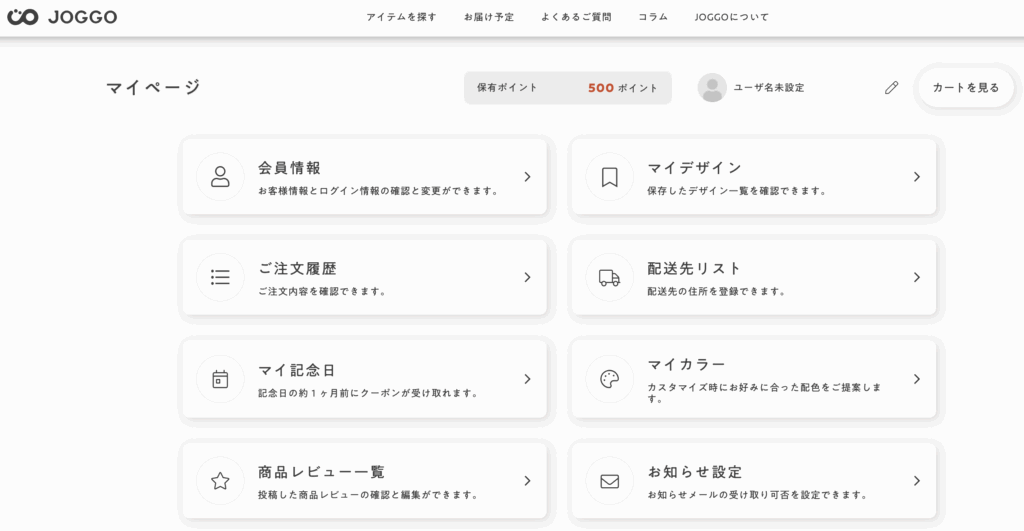Click the star icon for 商品レビュー一覧
Screen dimensions: 1024x531
pos(220,481)
